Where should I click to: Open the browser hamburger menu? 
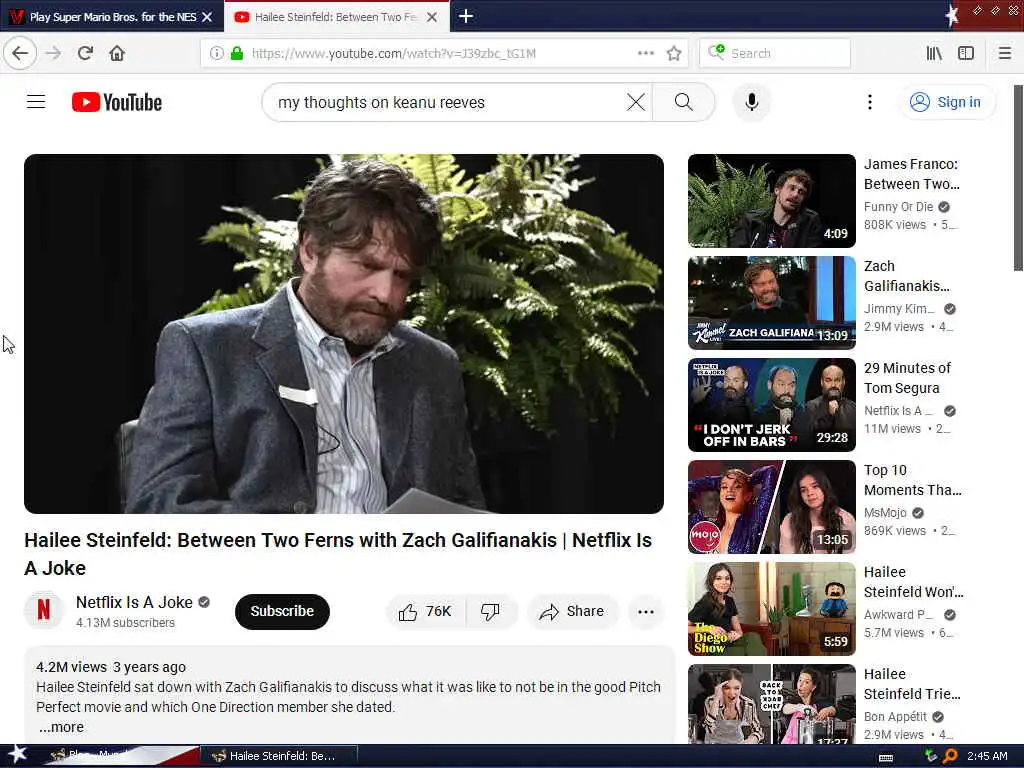pyautogui.click(x=1005, y=53)
